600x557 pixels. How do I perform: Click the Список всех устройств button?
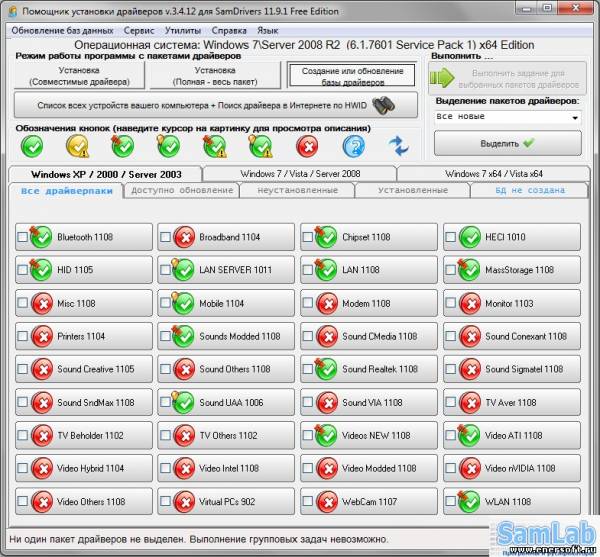tap(216, 105)
